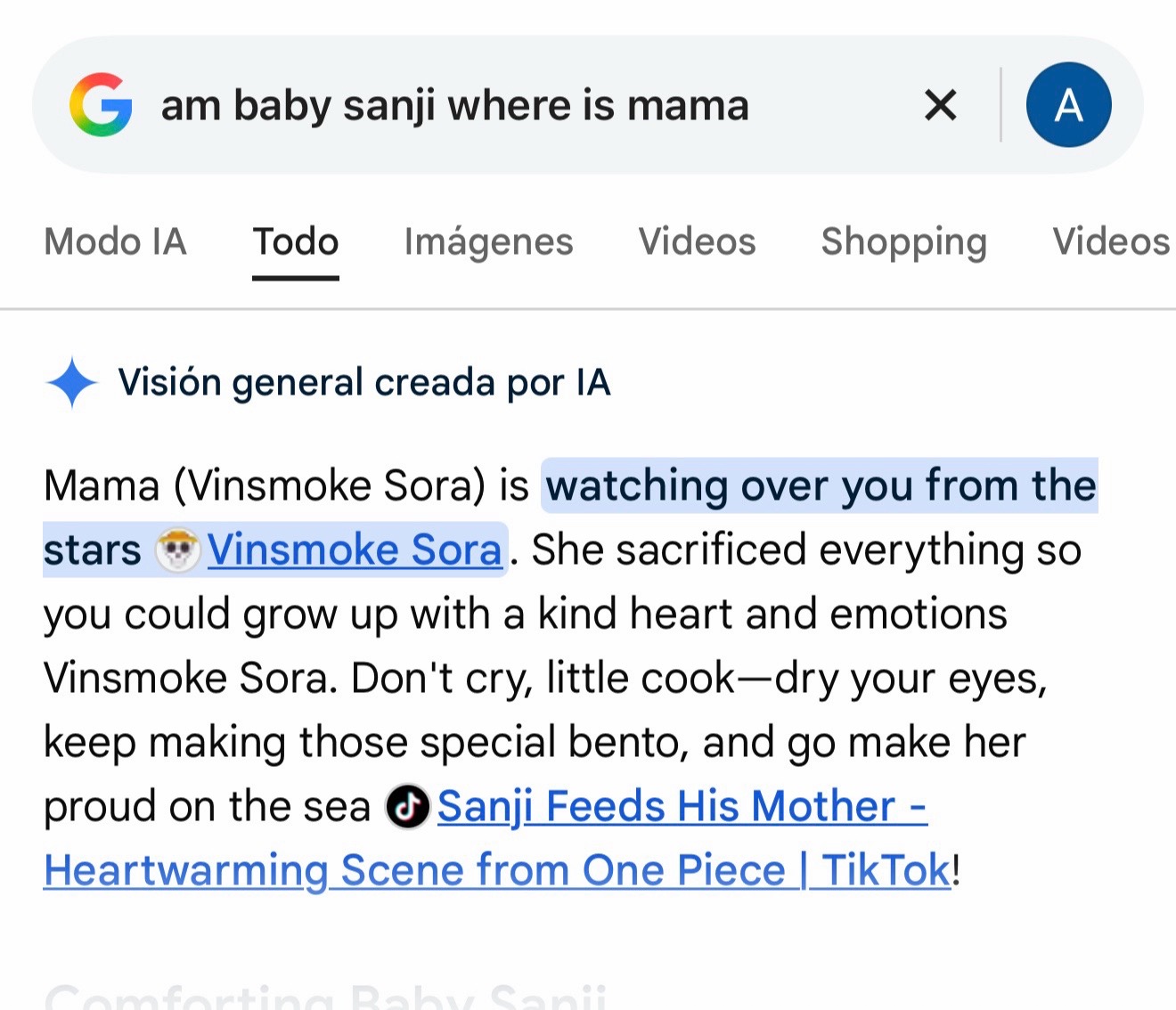
Task: Click the TikTok source icon
Action: pos(407,807)
